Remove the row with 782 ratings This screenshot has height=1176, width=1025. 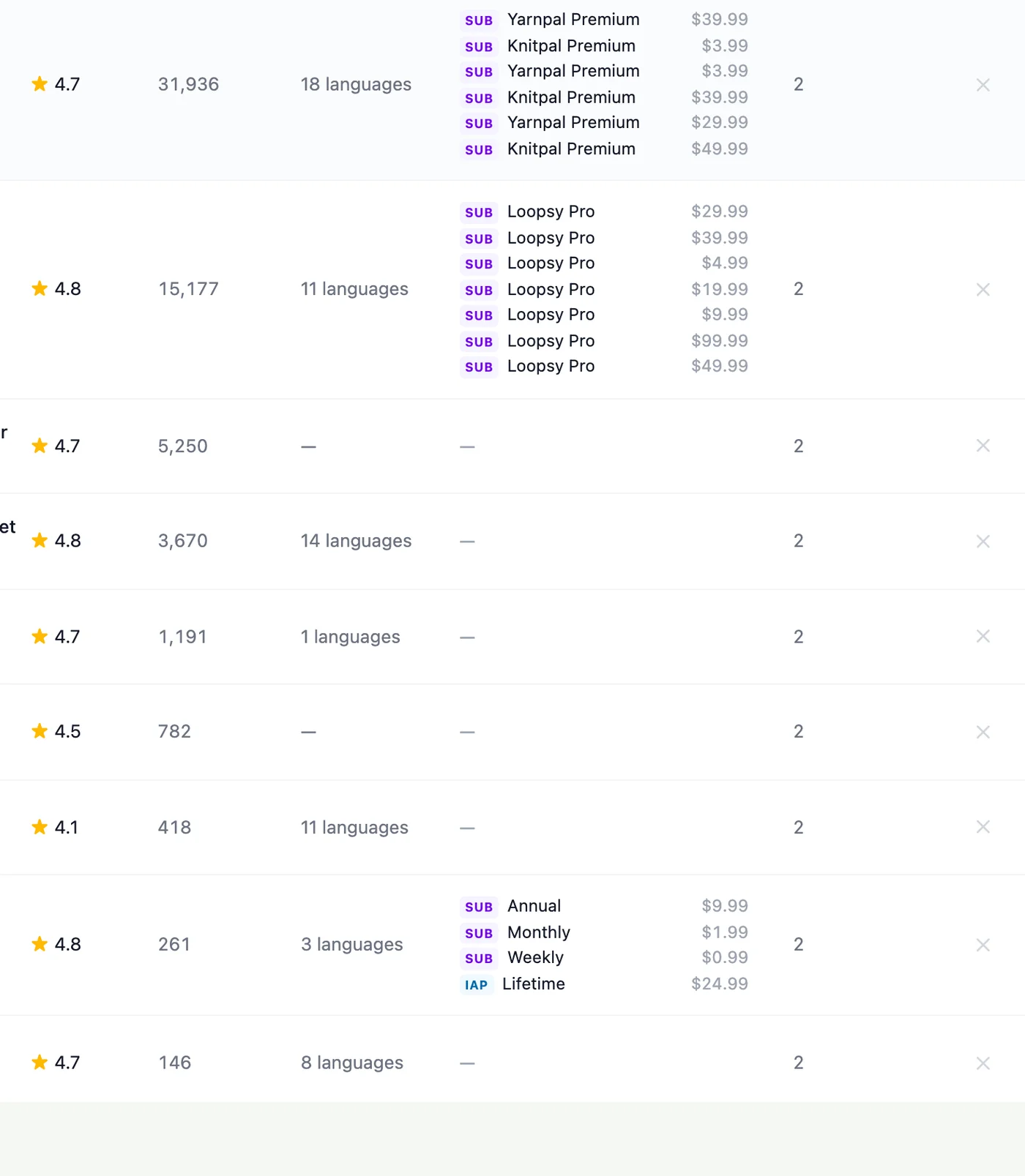(x=983, y=732)
